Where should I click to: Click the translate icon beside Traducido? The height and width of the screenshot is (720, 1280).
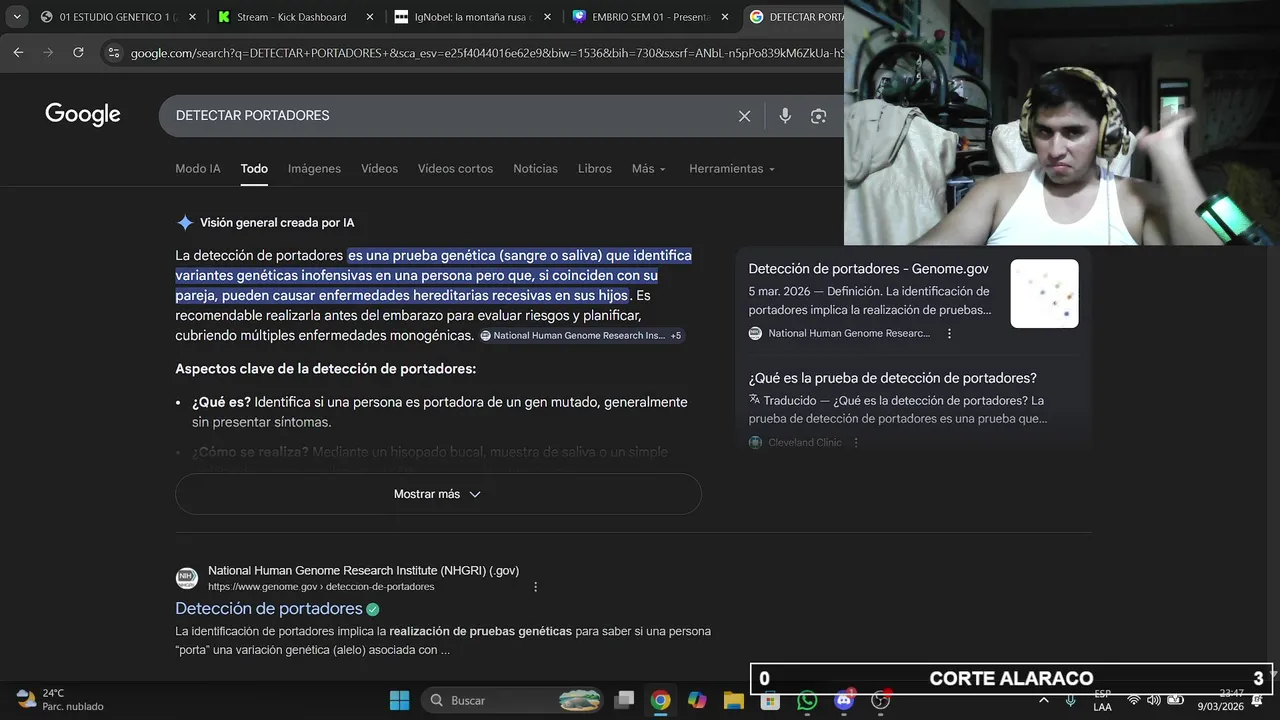755,400
